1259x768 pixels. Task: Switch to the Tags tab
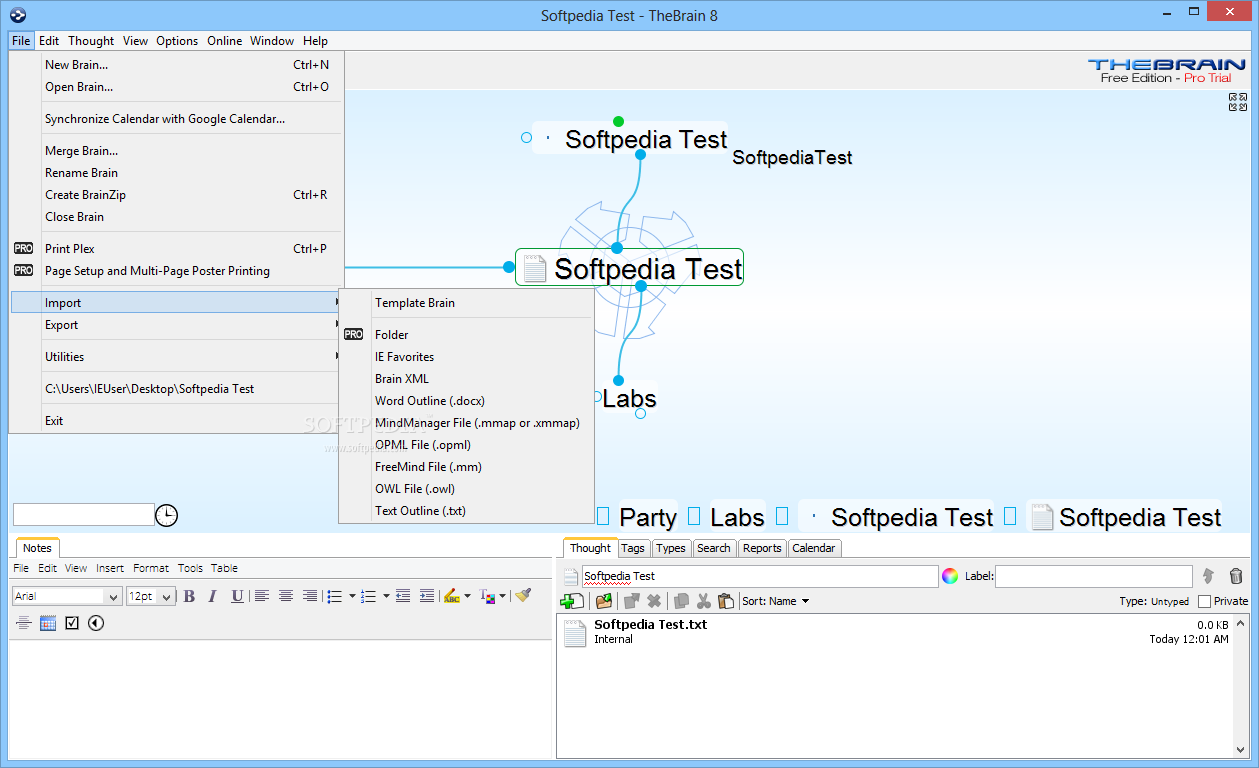633,548
